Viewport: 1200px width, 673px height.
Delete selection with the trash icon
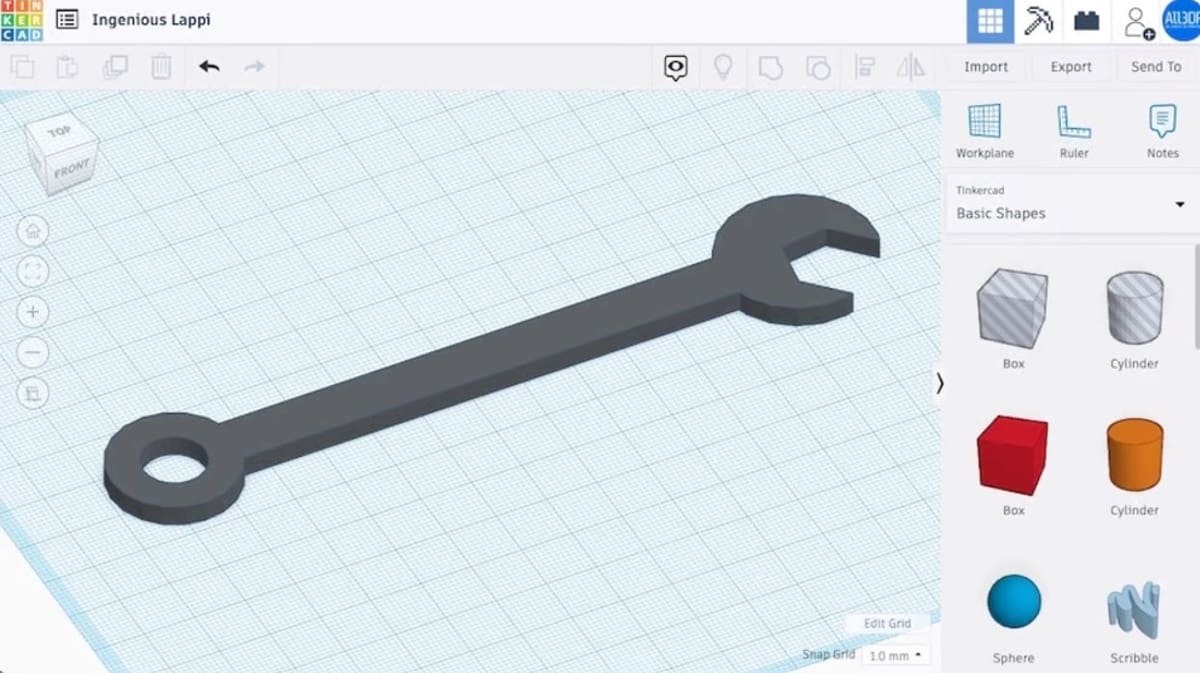[161, 67]
